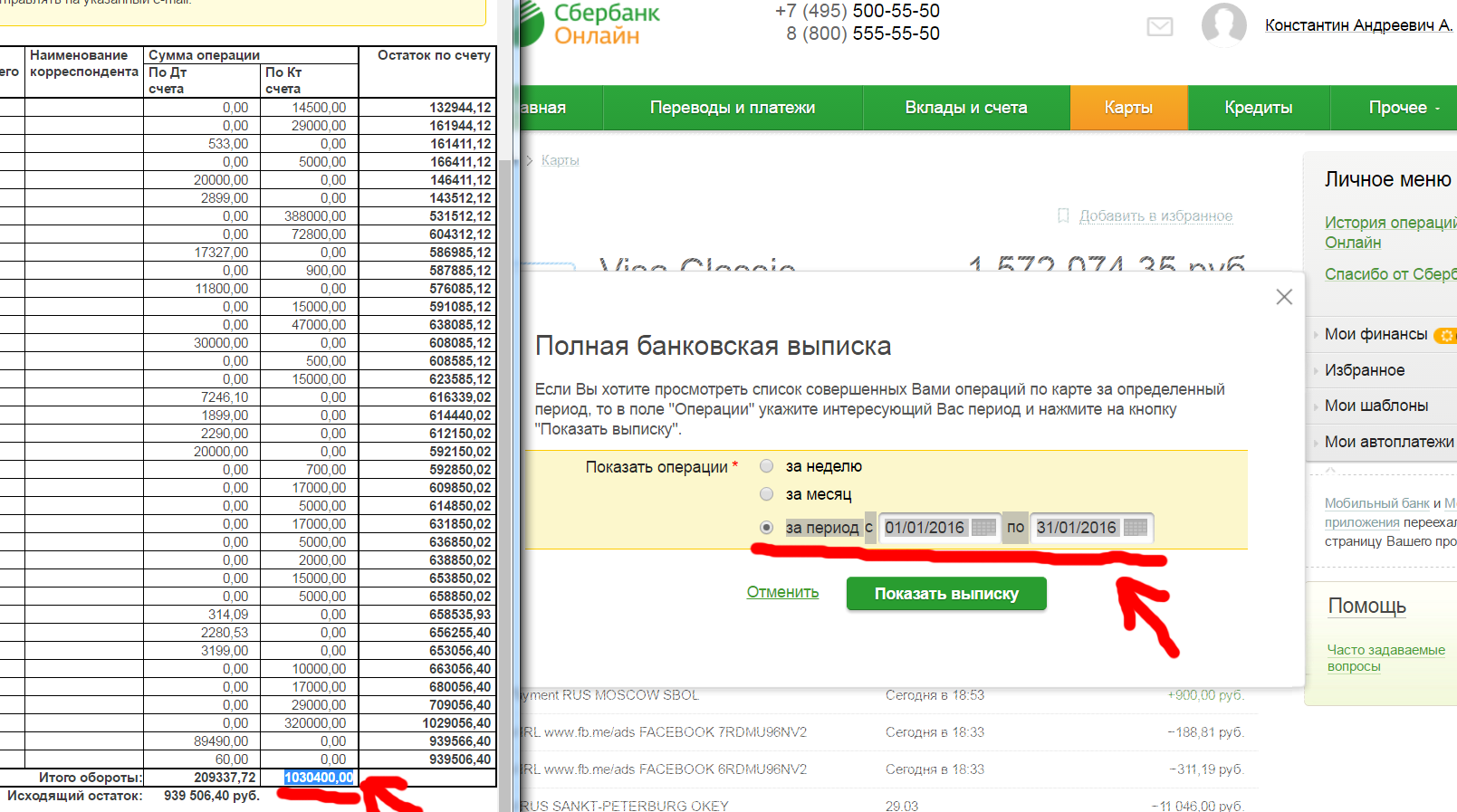The width and height of the screenshot is (1457, 812).
Task: Click the Отменить link
Action: (x=782, y=592)
